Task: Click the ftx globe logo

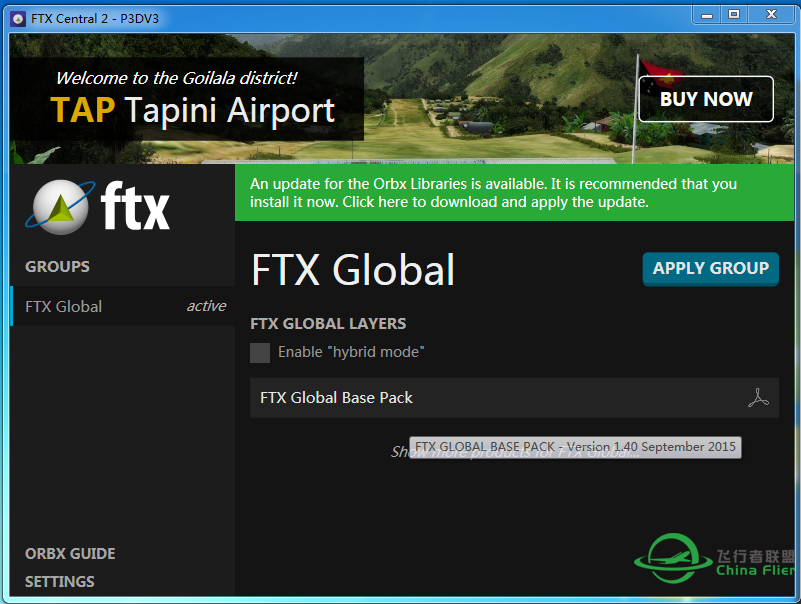Action: 60,207
